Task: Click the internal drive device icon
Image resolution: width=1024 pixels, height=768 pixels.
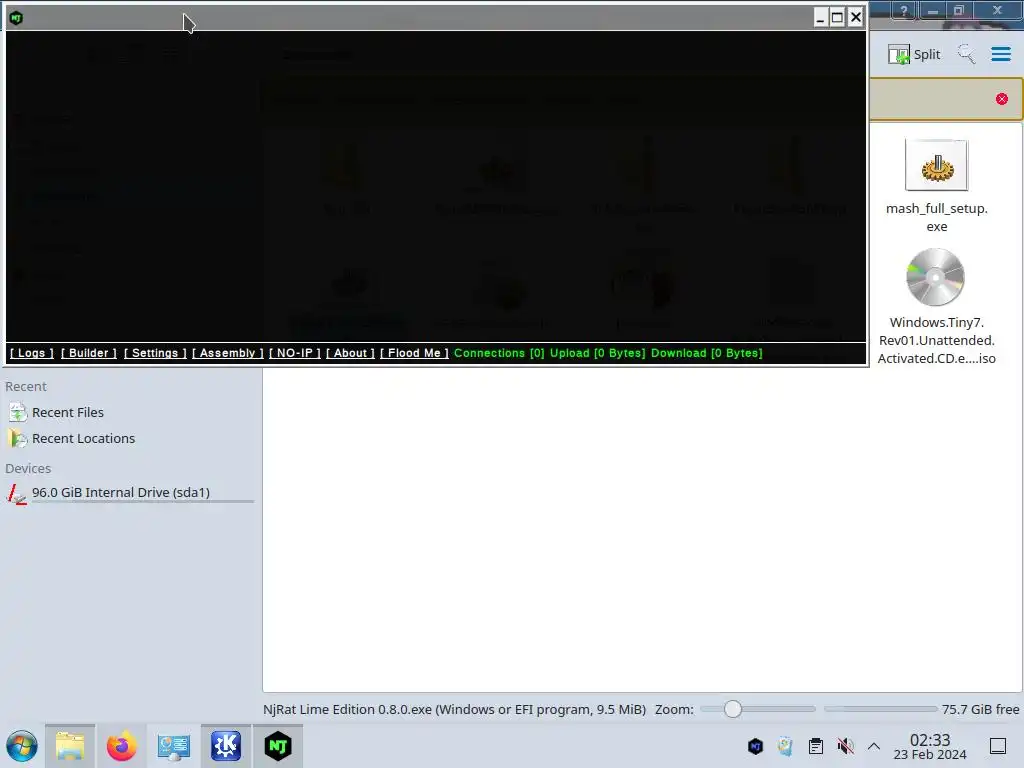Action: tap(16, 493)
